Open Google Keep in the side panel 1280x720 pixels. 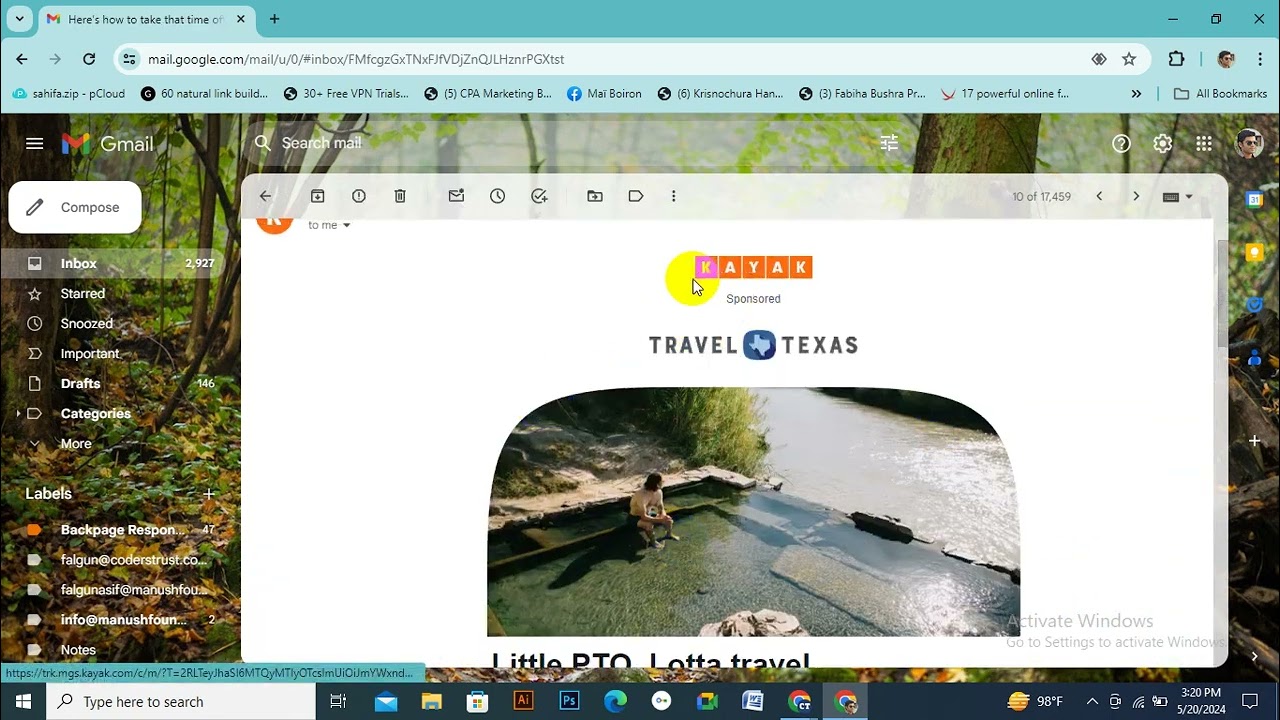[x=1254, y=252]
